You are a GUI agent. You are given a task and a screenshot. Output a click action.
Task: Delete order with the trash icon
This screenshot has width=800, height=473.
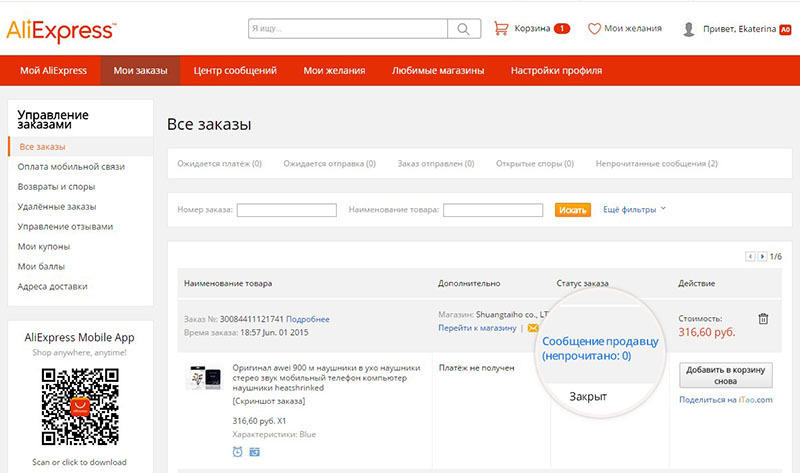coord(763,319)
